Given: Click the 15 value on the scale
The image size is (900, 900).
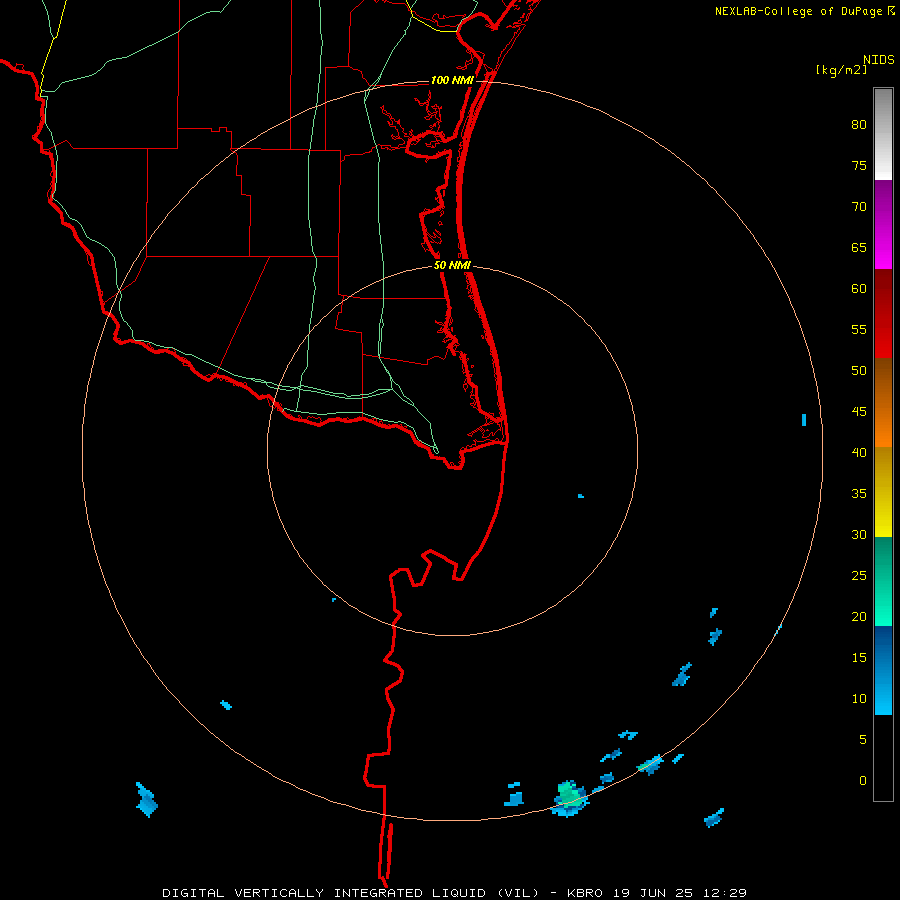Looking at the screenshot, I should click(x=859, y=658).
